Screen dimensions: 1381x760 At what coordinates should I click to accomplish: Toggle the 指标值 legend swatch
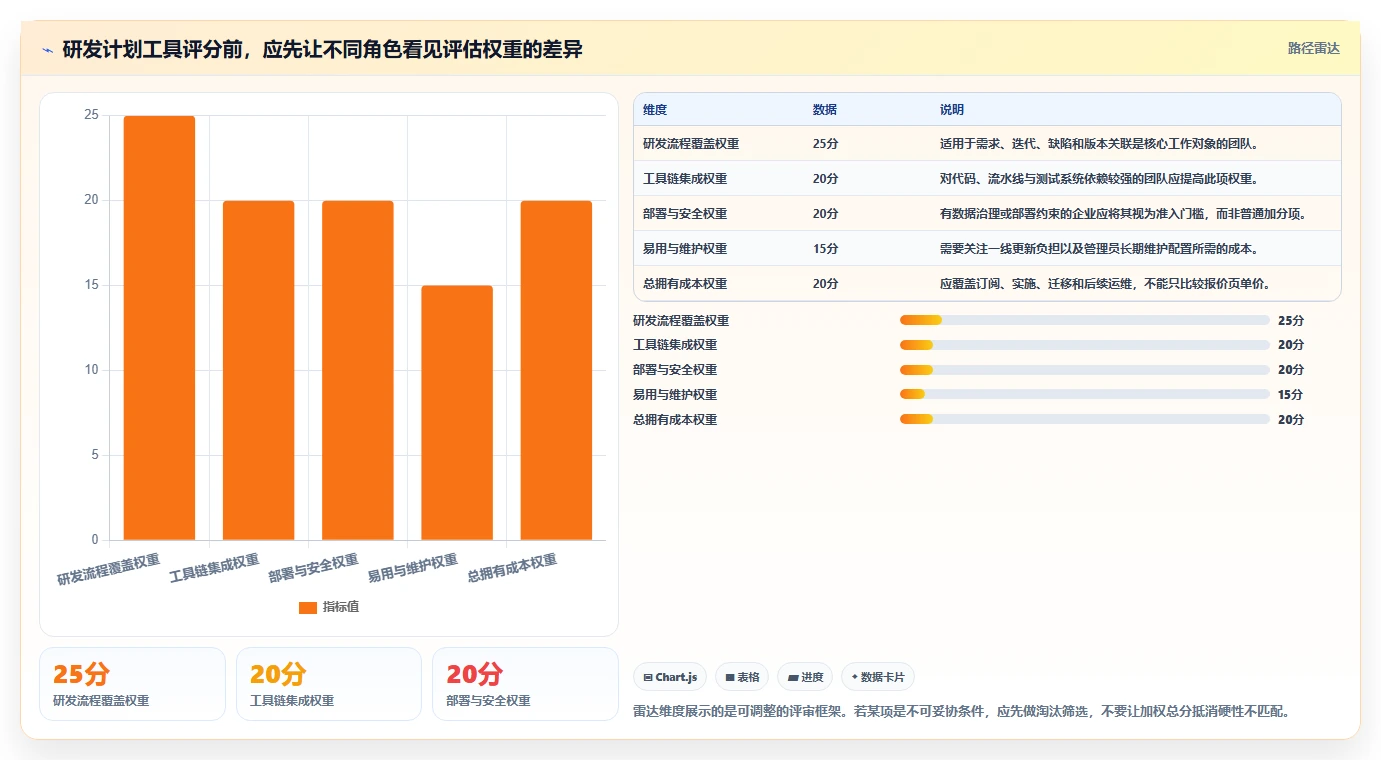308,607
